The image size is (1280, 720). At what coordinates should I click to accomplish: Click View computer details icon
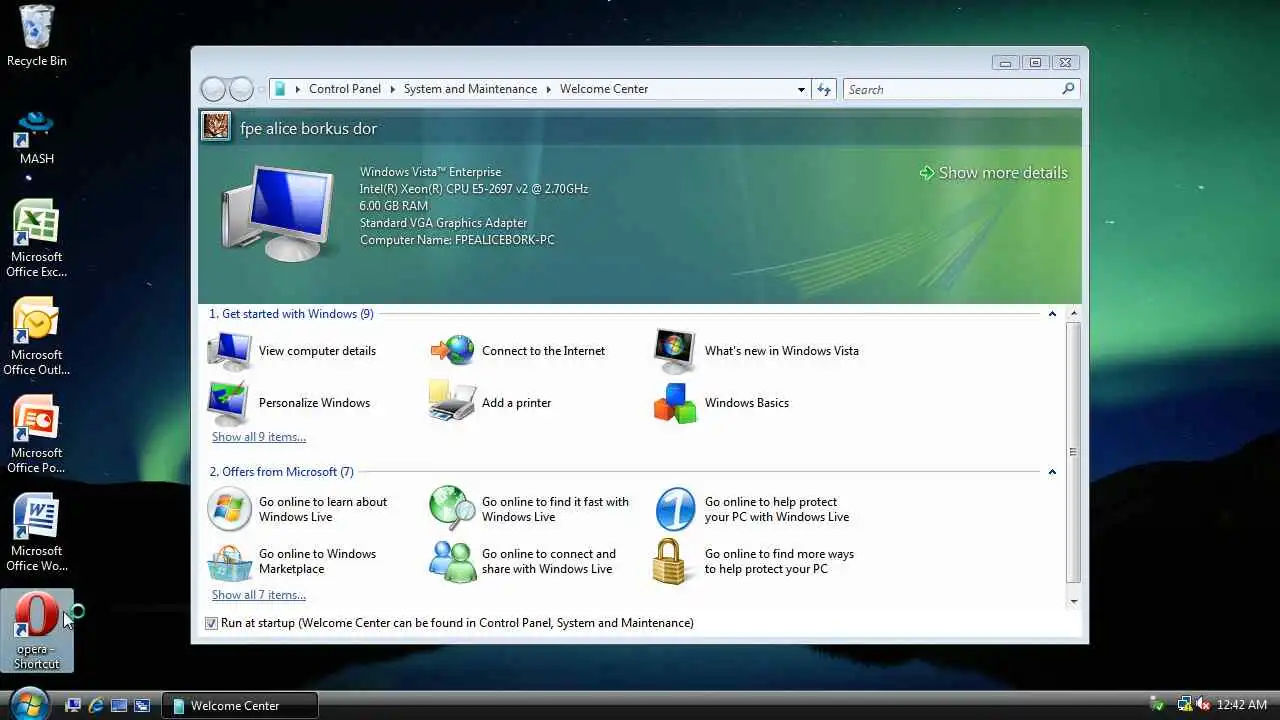pos(230,351)
